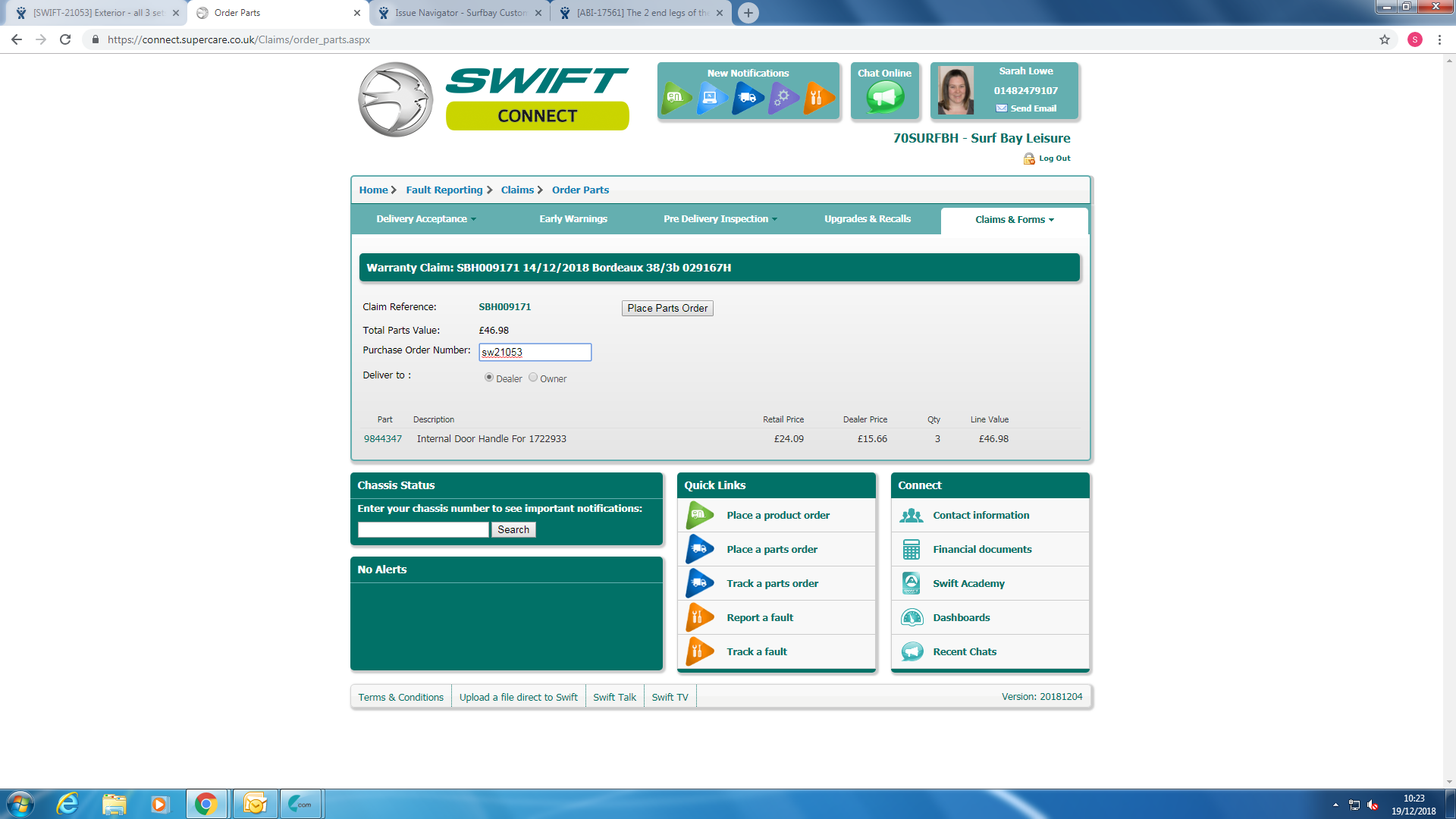Open the Early Warnings tab

(x=573, y=219)
